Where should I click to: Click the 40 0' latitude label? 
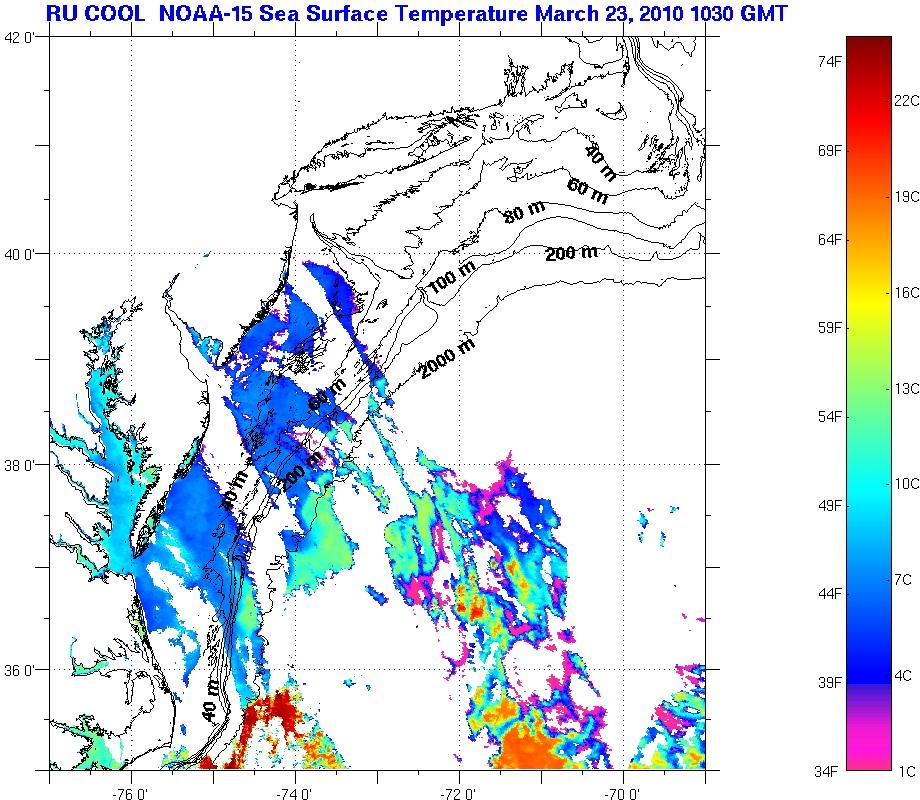point(21,254)
